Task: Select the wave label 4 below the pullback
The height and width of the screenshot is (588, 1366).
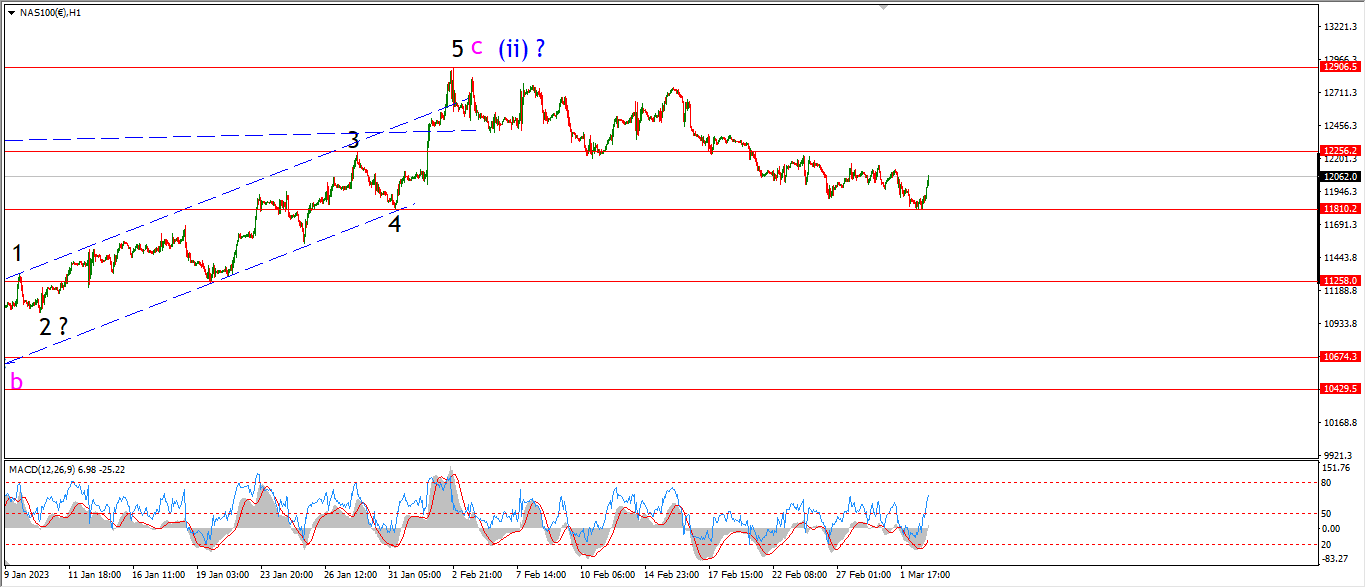Action: (395, 224)
